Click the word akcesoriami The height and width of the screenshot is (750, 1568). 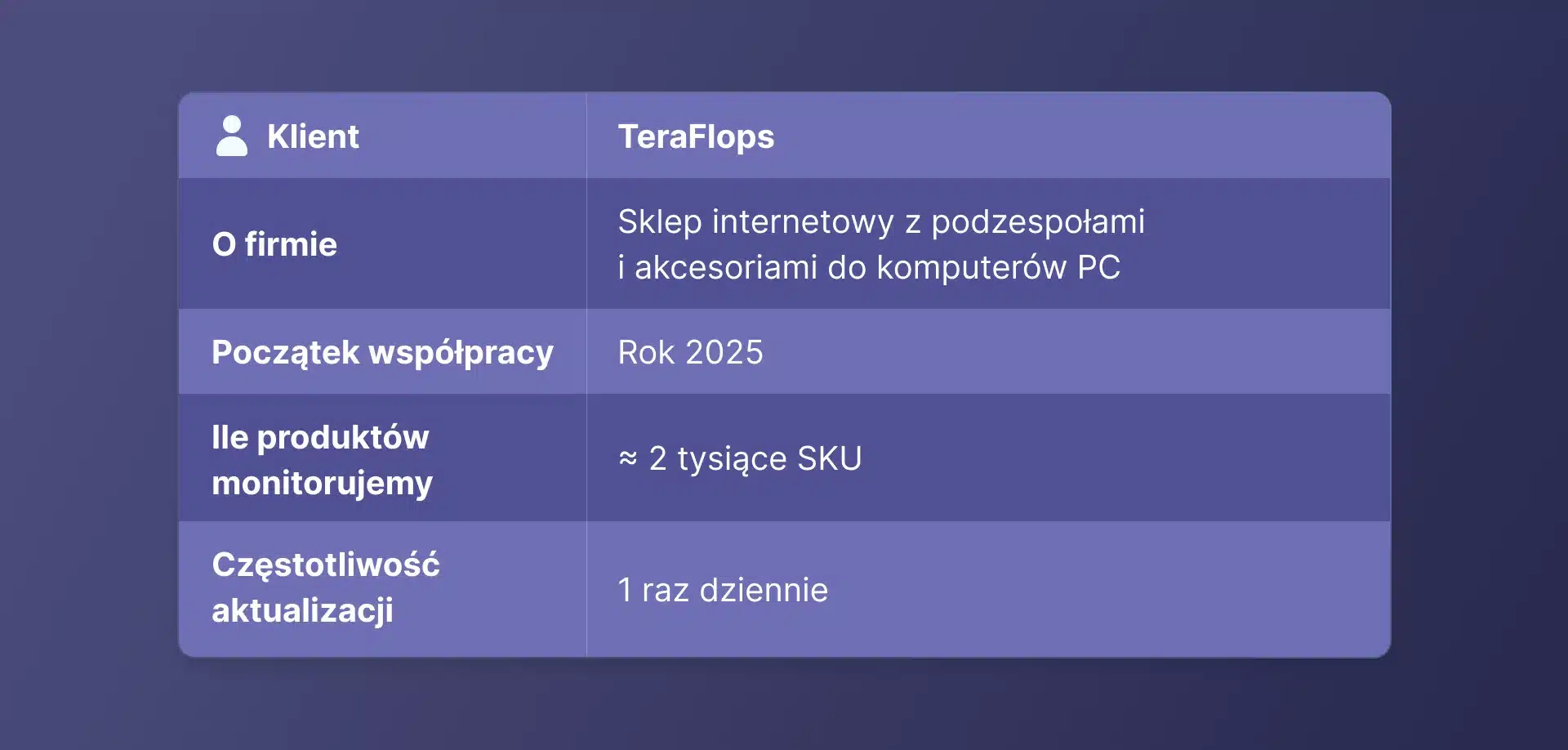coord(725,267)
